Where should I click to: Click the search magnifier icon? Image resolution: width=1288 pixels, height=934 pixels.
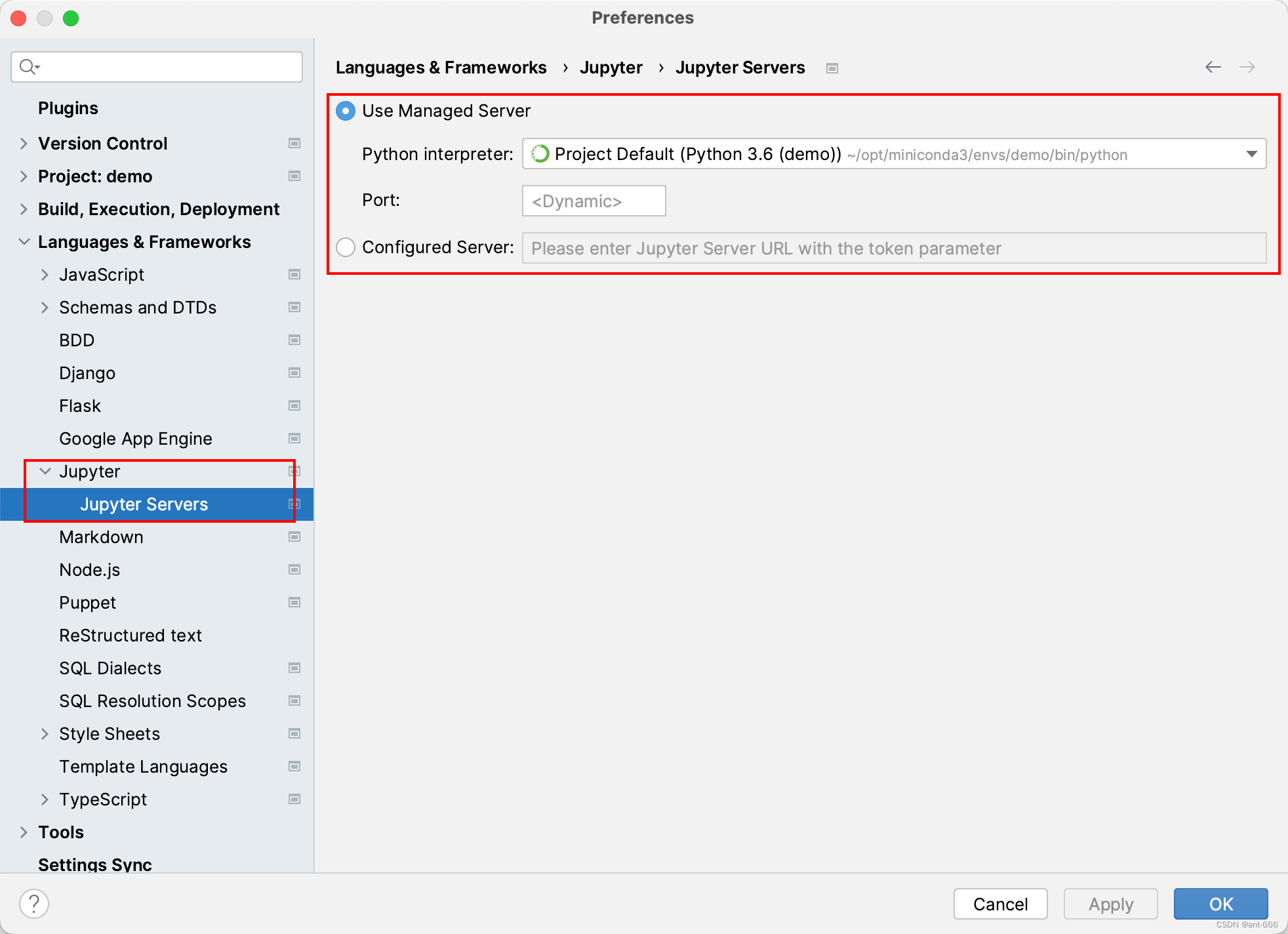(29, 67)
